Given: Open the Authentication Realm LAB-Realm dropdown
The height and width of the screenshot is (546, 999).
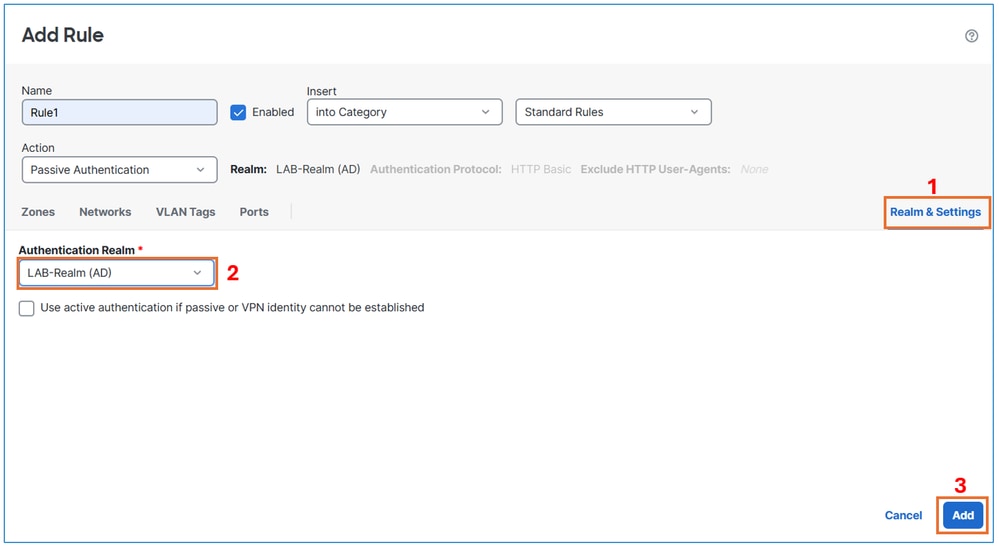Looking at the screenshot, I should tap(117, 273).
